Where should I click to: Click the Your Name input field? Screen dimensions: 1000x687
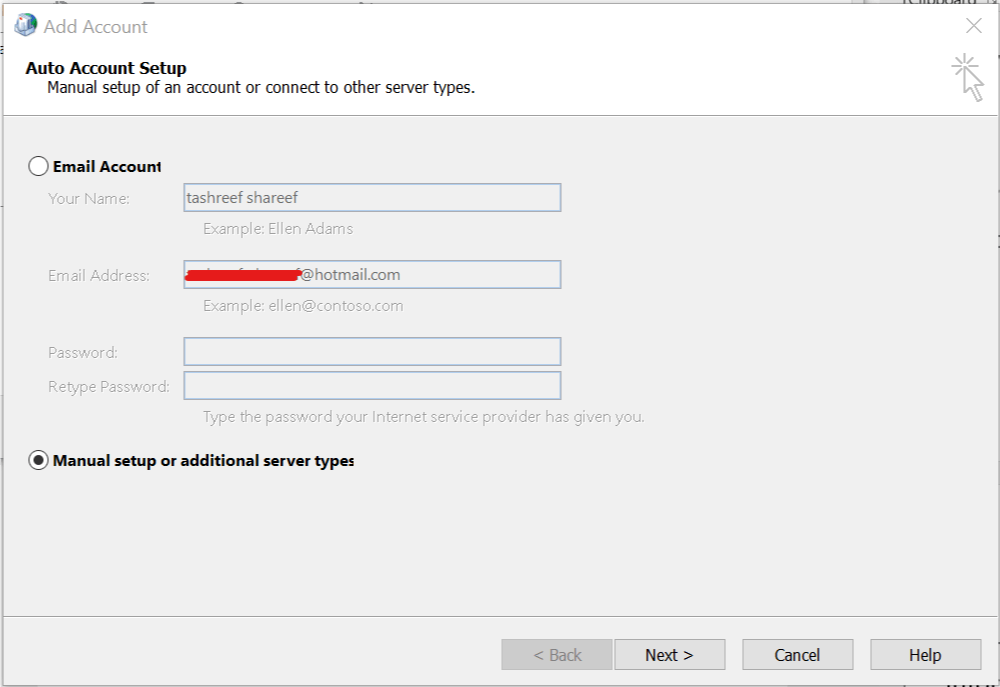372,198
